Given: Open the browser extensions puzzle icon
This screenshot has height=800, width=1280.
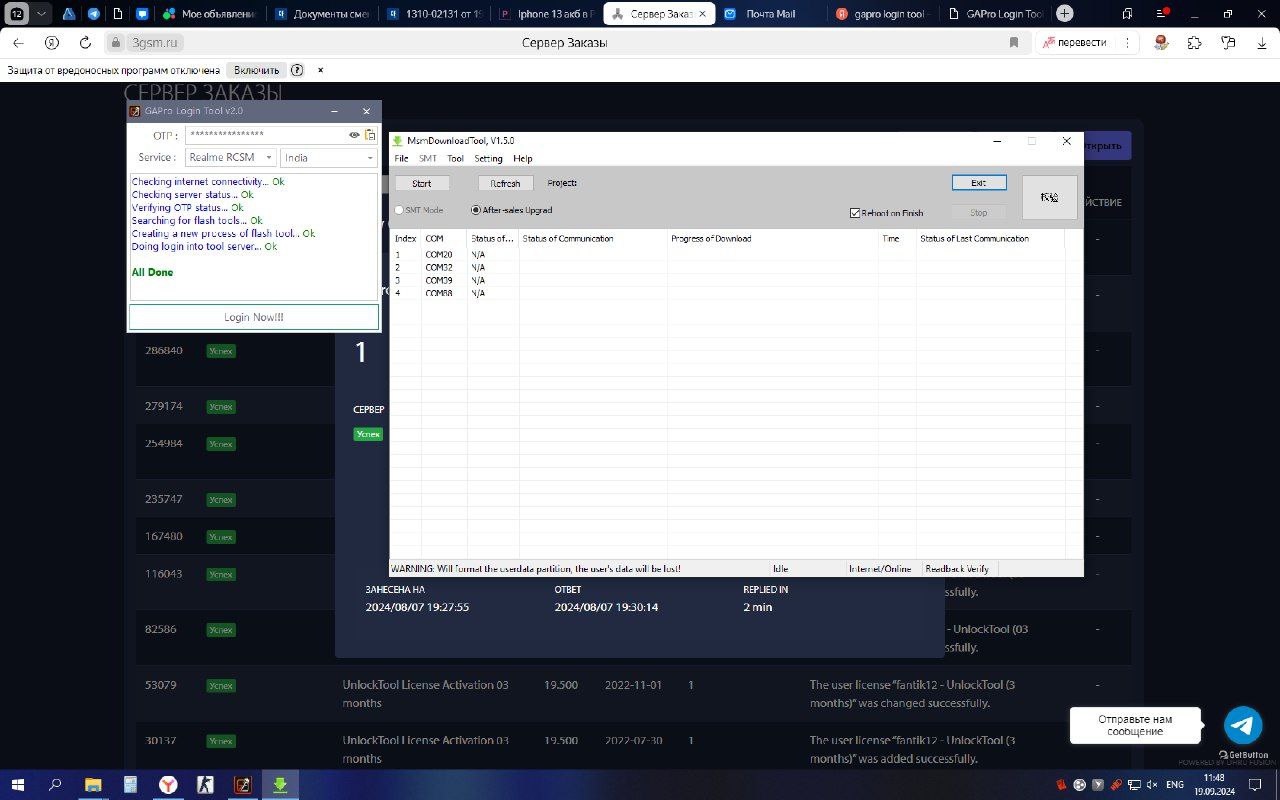Looking at the screenshot, I should coord(1194,43).
